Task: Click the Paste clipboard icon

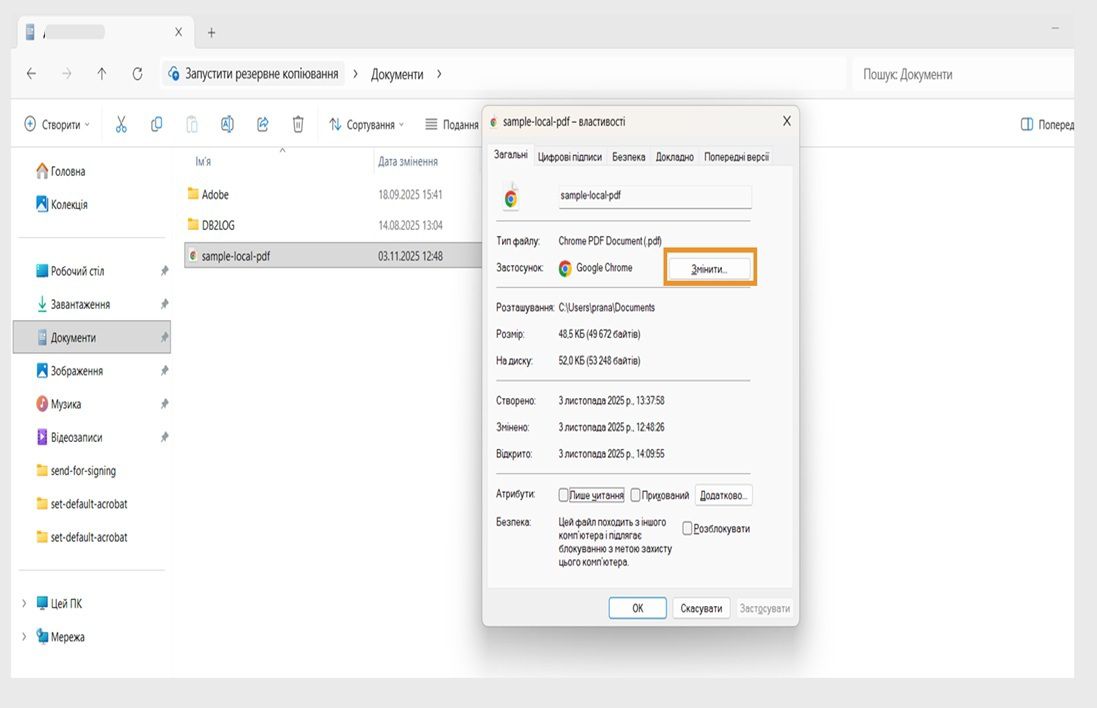Action: coord(192,125)
